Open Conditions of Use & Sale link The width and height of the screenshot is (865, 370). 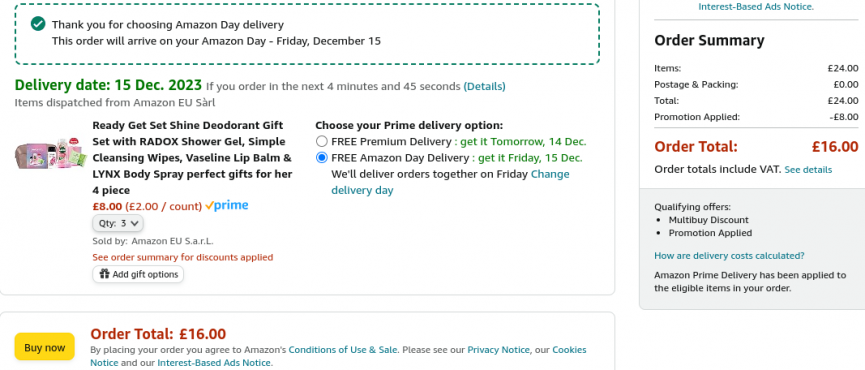[342, 350]
